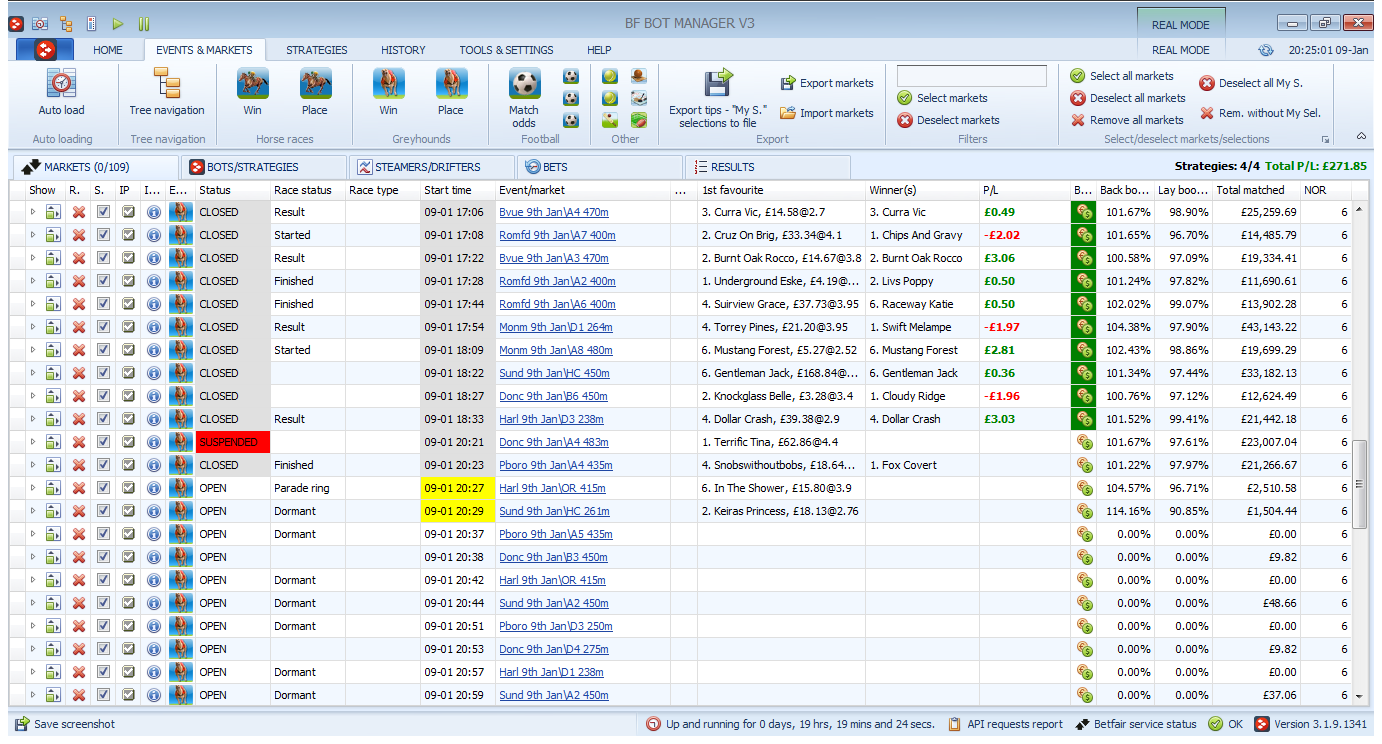The image size is (1382, 744).
Task: Export tips My S. selections to file
Action: click(717, 98)
